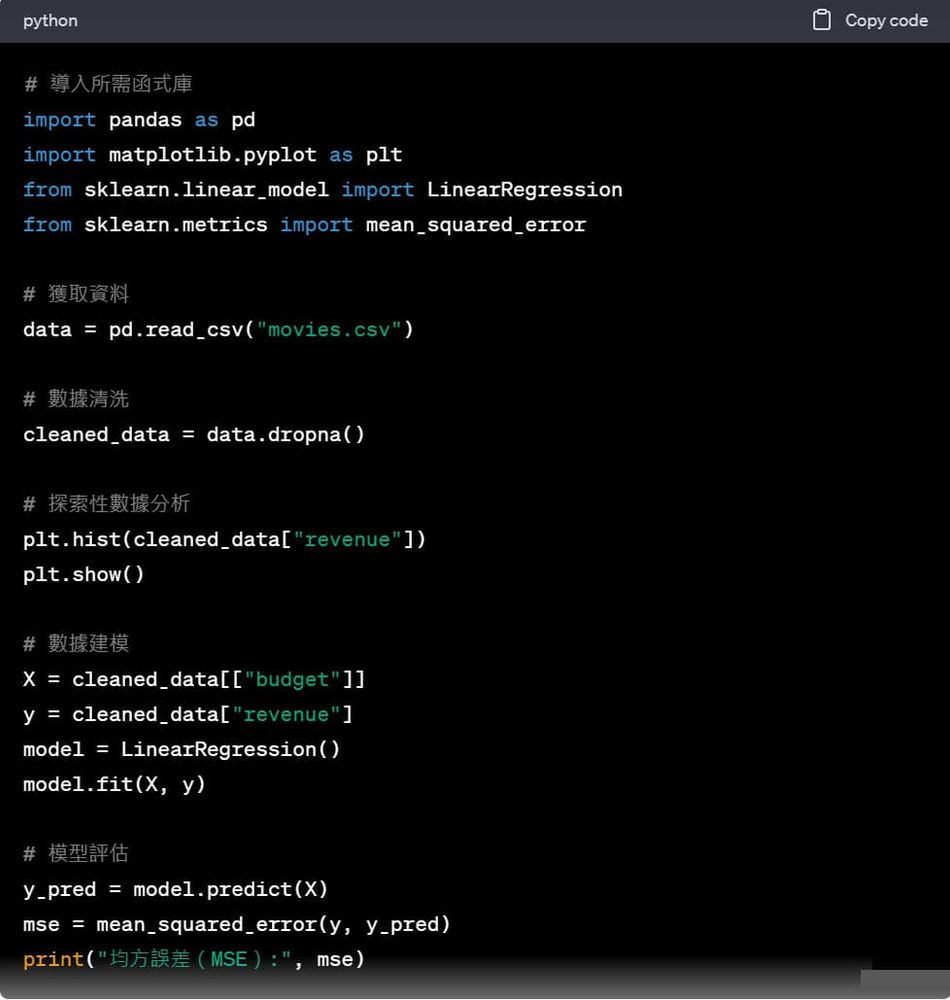Click the clipboard icon beside Copy code

click(x=822, y=20)
